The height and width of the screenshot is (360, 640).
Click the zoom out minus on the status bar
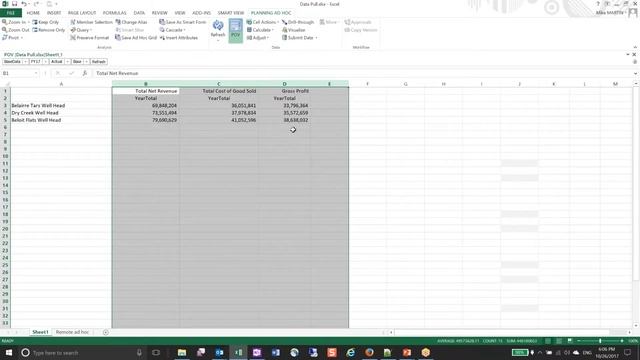click(579, 341)
